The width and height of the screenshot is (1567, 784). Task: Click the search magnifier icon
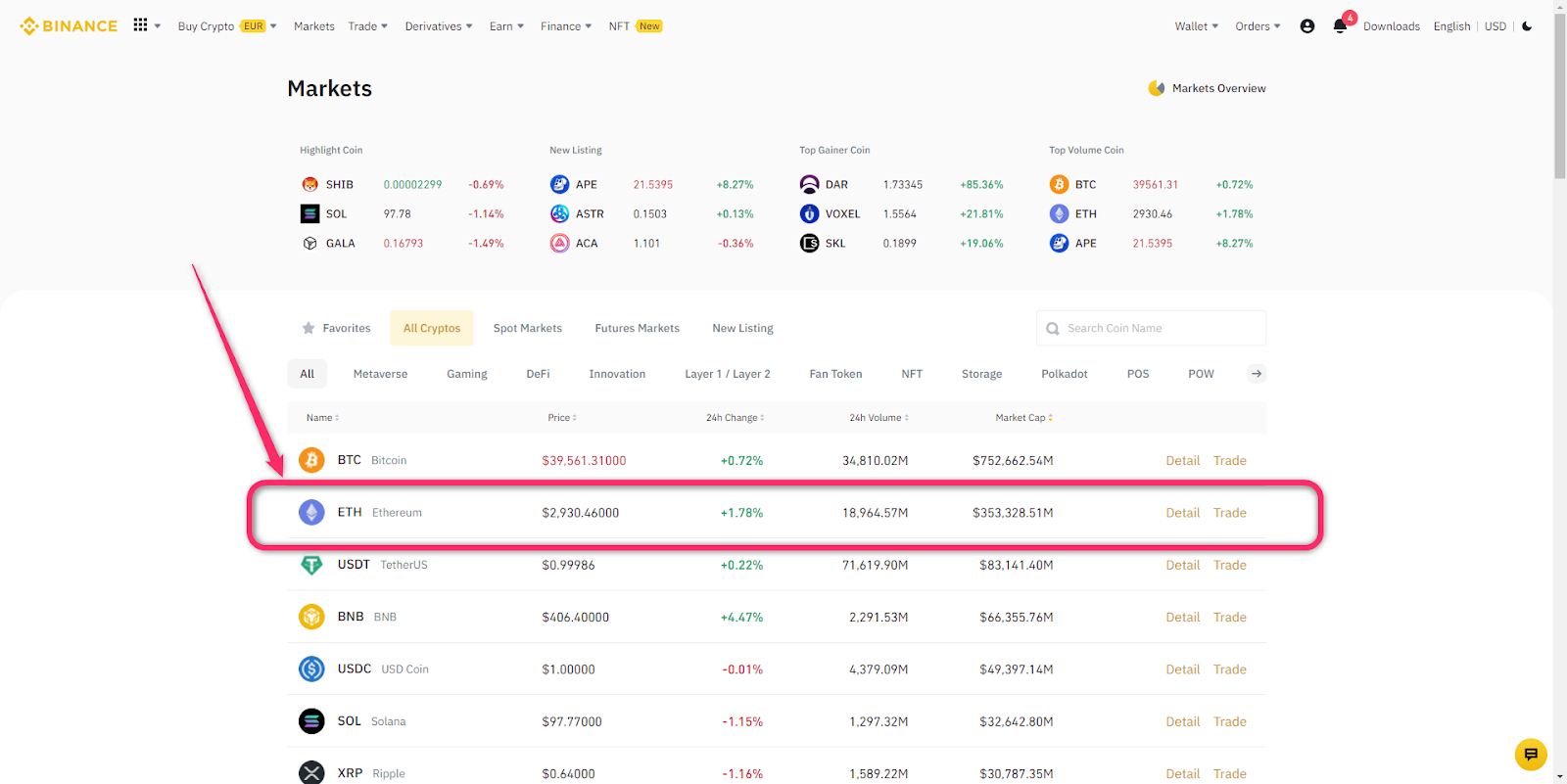pos(1053,329)
